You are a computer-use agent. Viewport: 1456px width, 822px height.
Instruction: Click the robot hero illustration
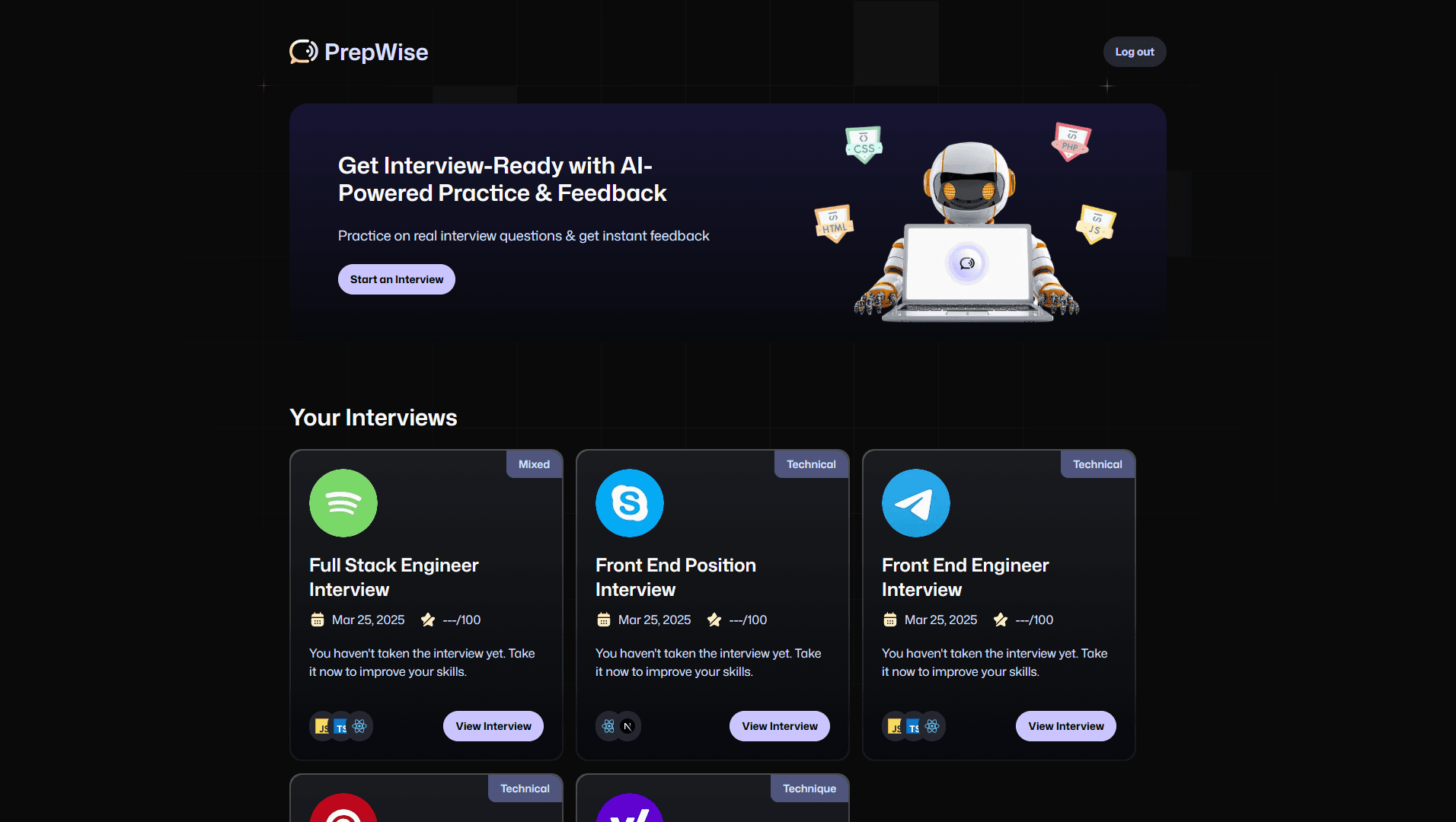point(967,228)
